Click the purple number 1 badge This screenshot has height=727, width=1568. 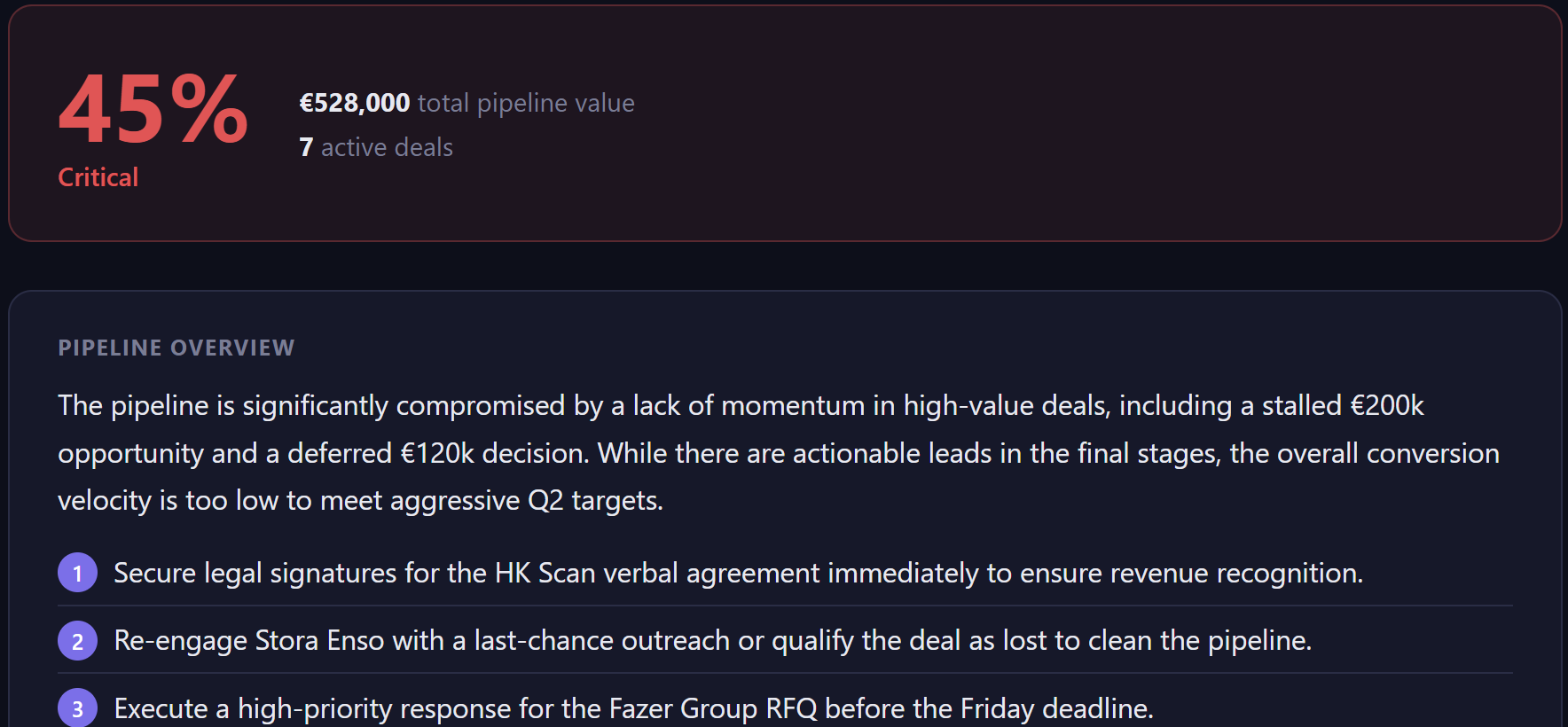pos(77,573)
